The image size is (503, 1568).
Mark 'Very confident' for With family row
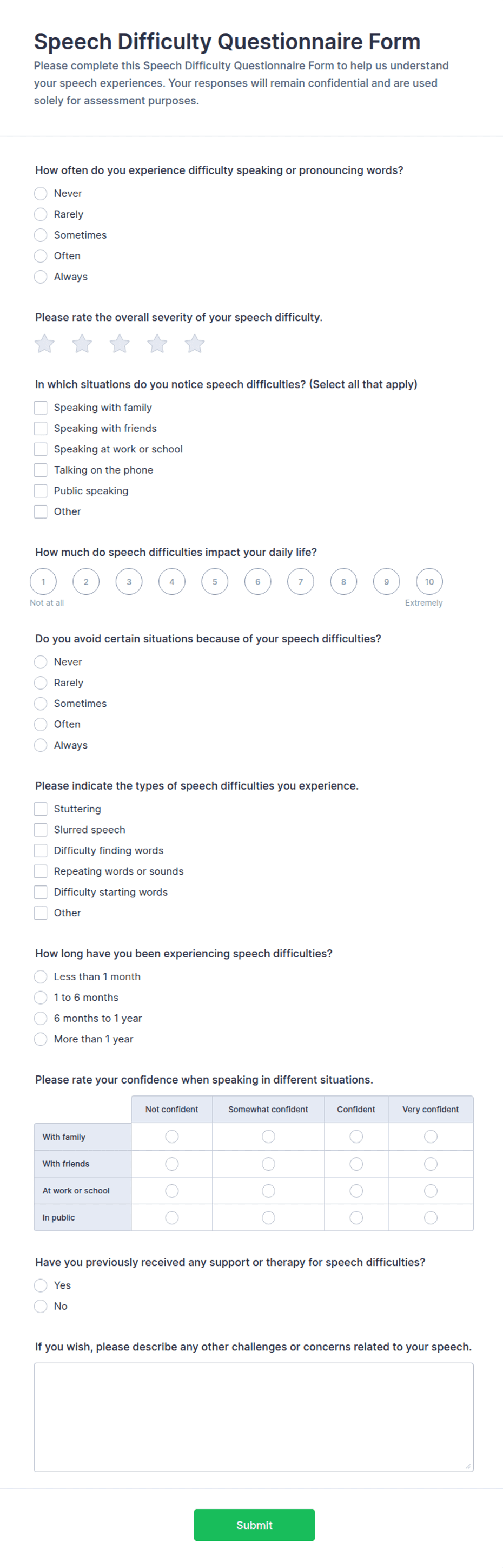point(431,1137)
